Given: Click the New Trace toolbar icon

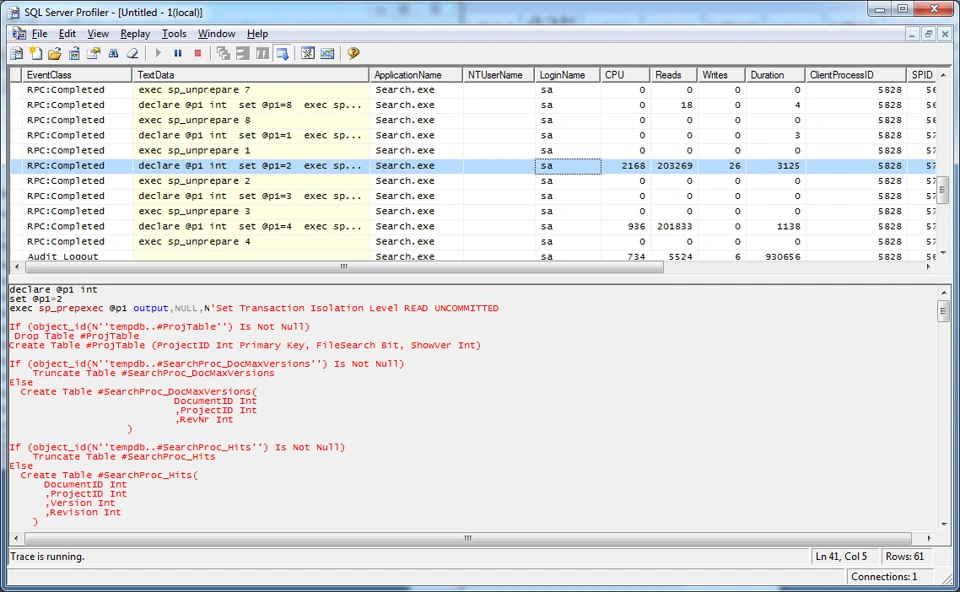Looking at the screenshot, I should point(17,53).
